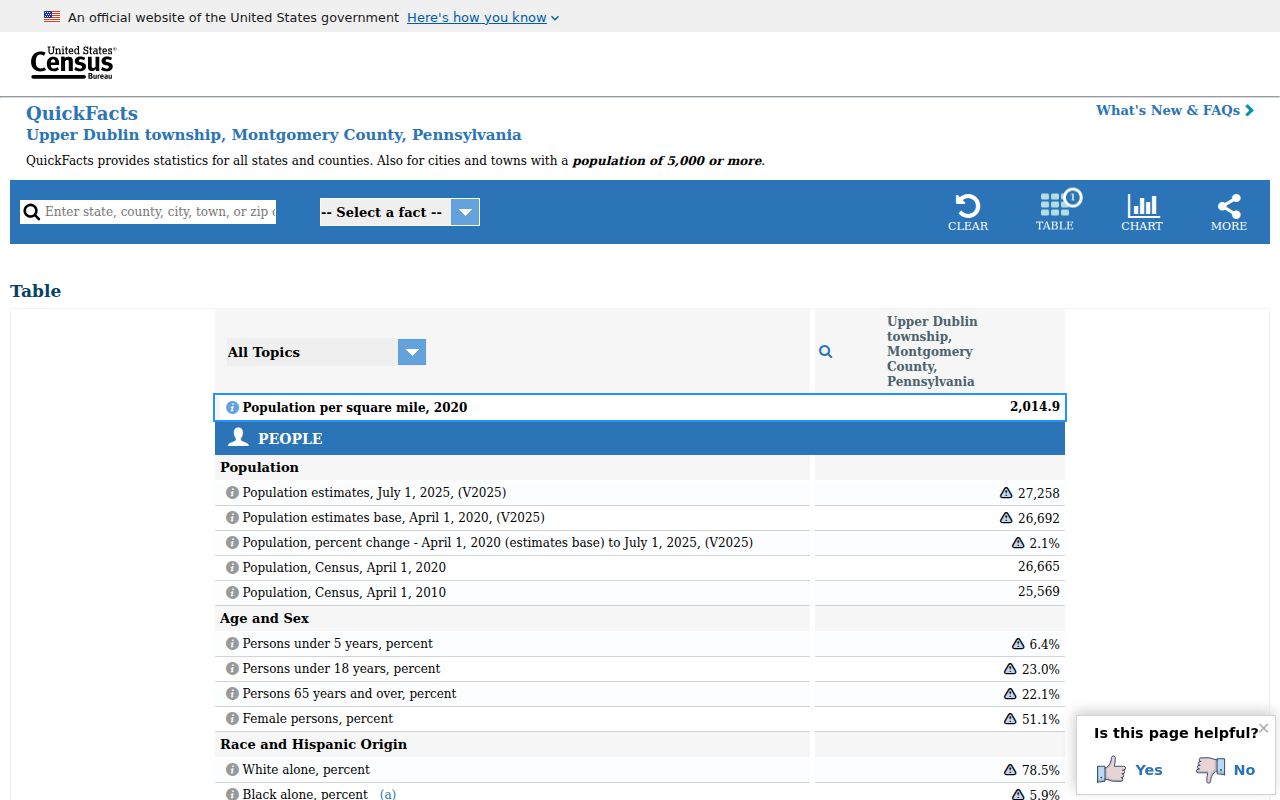1280x800 pixels.
Task: Switch to the Chart view icon
Action: 1142,212
